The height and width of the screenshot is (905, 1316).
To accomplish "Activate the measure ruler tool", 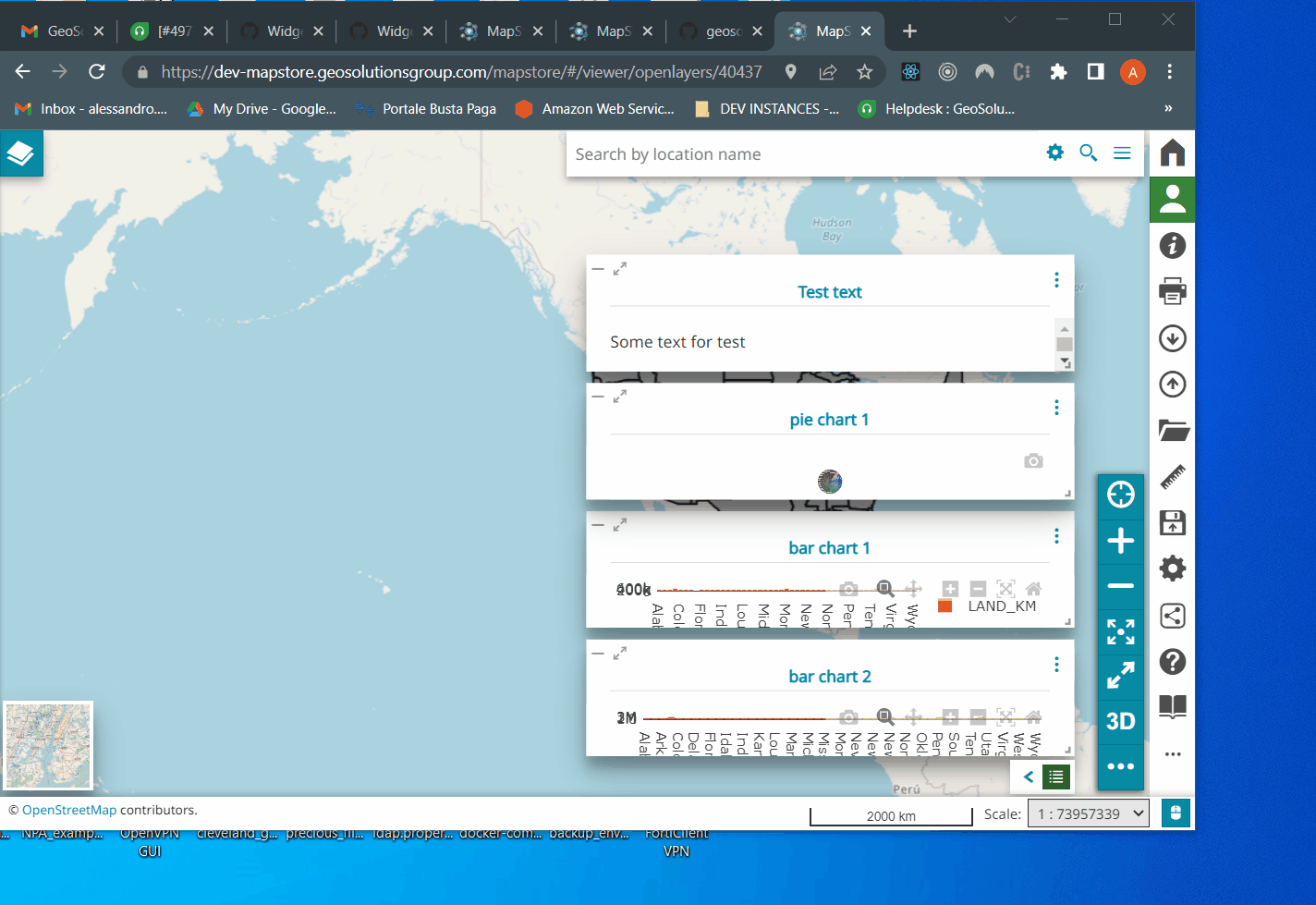I will [x=1173, y=476].
